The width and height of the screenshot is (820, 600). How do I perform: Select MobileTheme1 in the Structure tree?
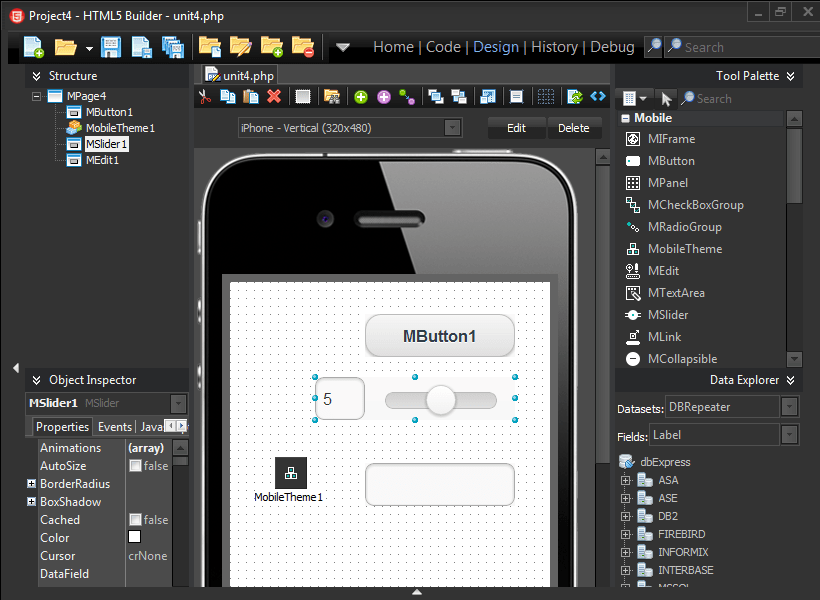point(120,128)
